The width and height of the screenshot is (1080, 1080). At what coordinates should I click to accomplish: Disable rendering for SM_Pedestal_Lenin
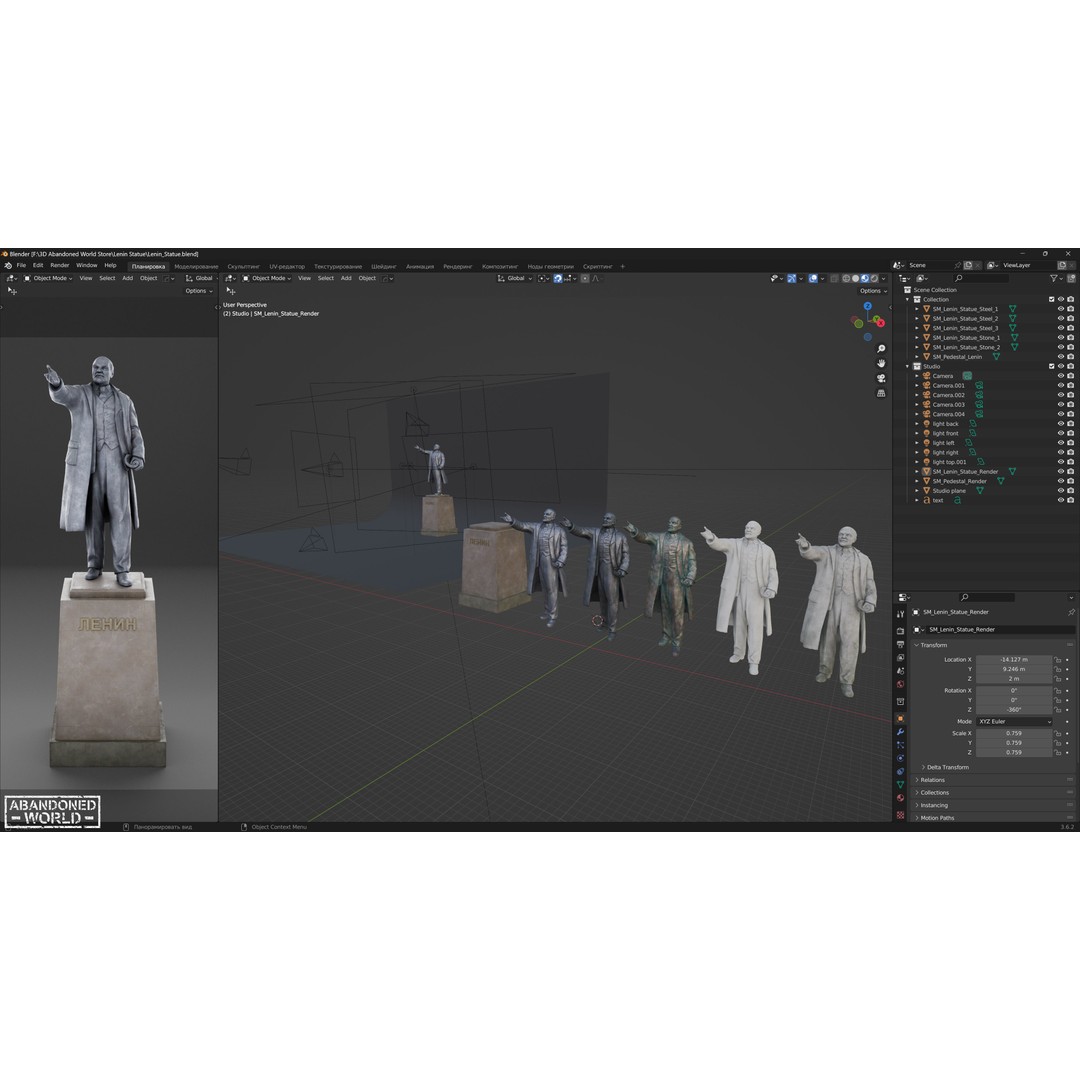[x=1070, y=357]
